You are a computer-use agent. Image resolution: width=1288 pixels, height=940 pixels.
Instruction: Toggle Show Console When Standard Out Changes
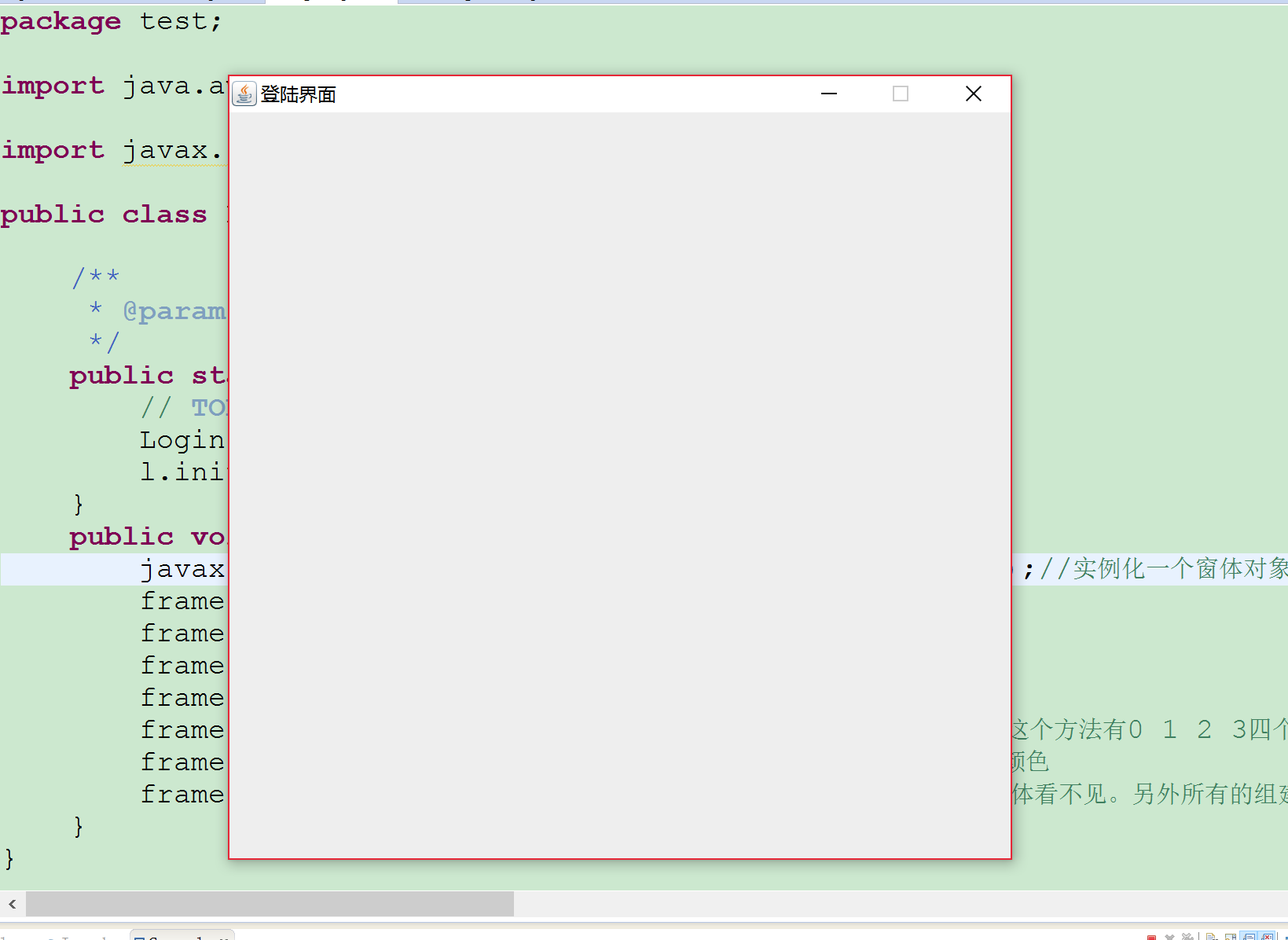pos(1249,937)
